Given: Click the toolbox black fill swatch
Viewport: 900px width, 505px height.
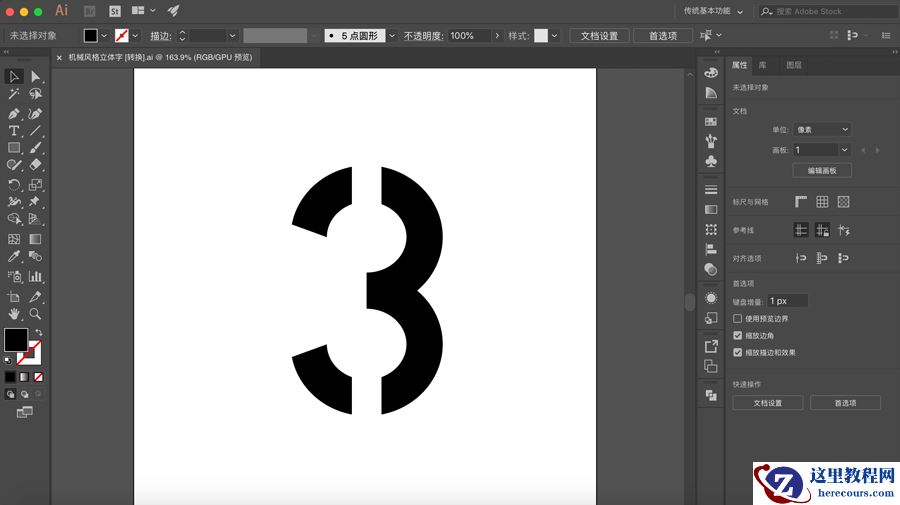Looking at the screenshot, I should tap(15, 340).
